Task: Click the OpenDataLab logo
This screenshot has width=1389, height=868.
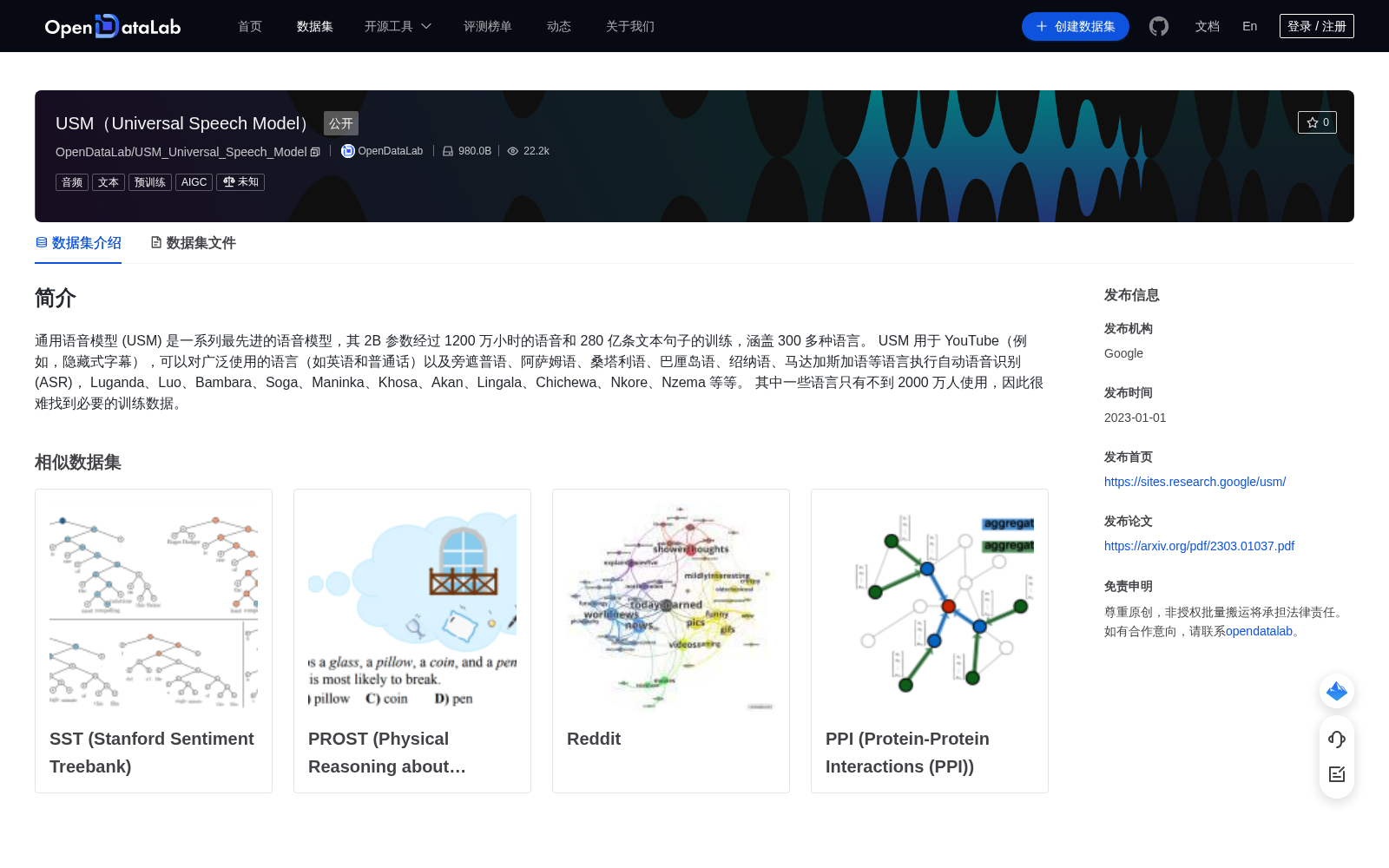Action: pyautogui.click(x=113, y=26)
